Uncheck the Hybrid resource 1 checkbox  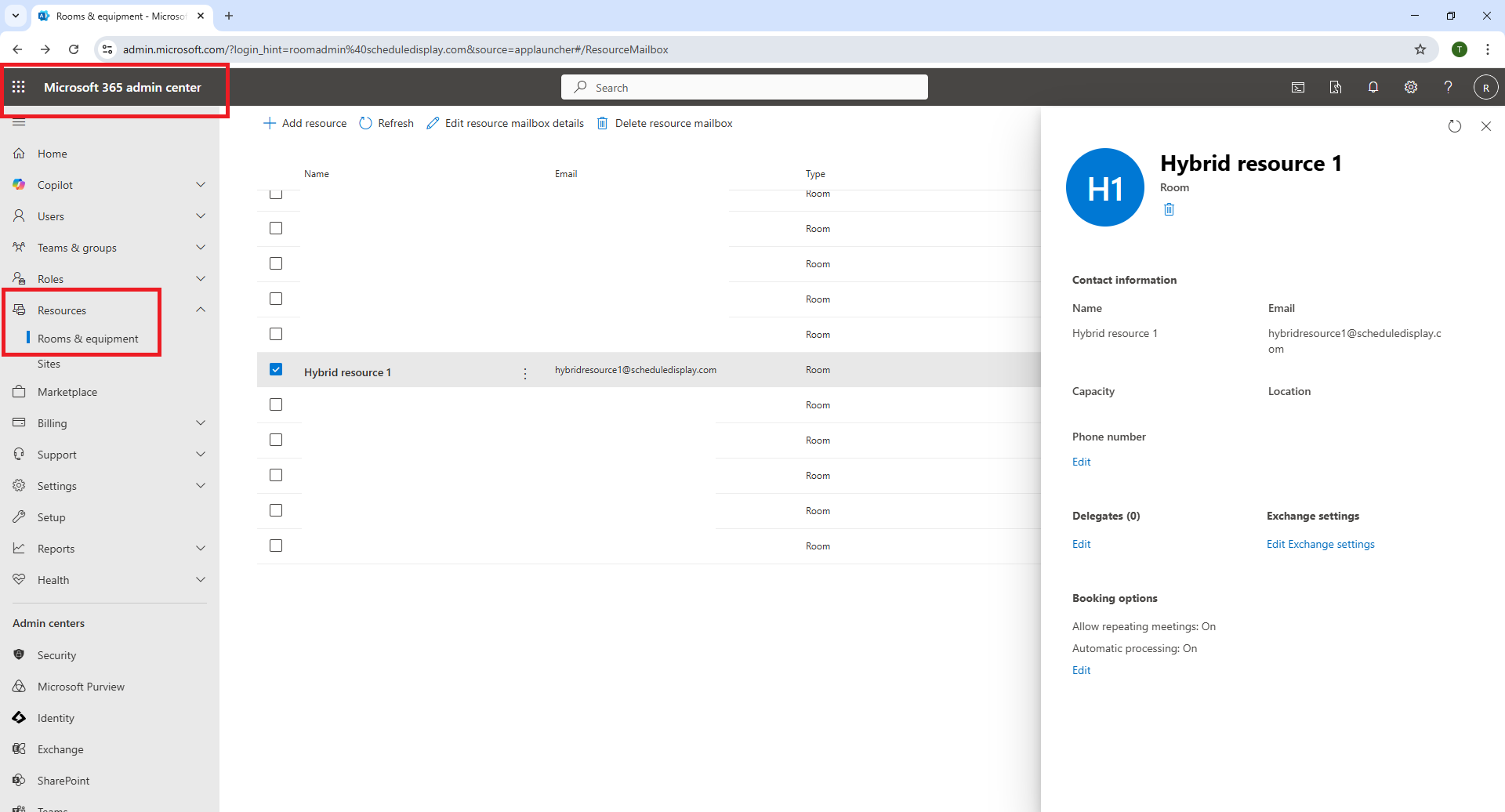pos(276,369)
